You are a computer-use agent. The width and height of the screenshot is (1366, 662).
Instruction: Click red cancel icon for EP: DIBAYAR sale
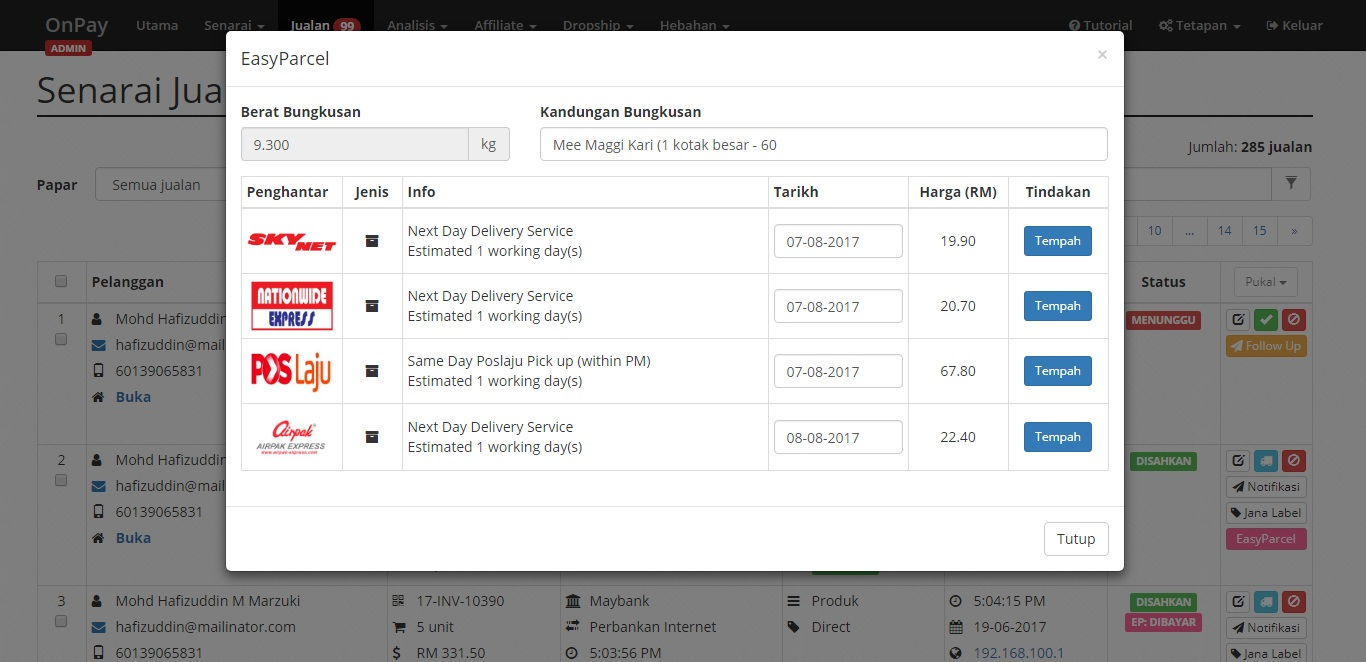(1294, 602)
